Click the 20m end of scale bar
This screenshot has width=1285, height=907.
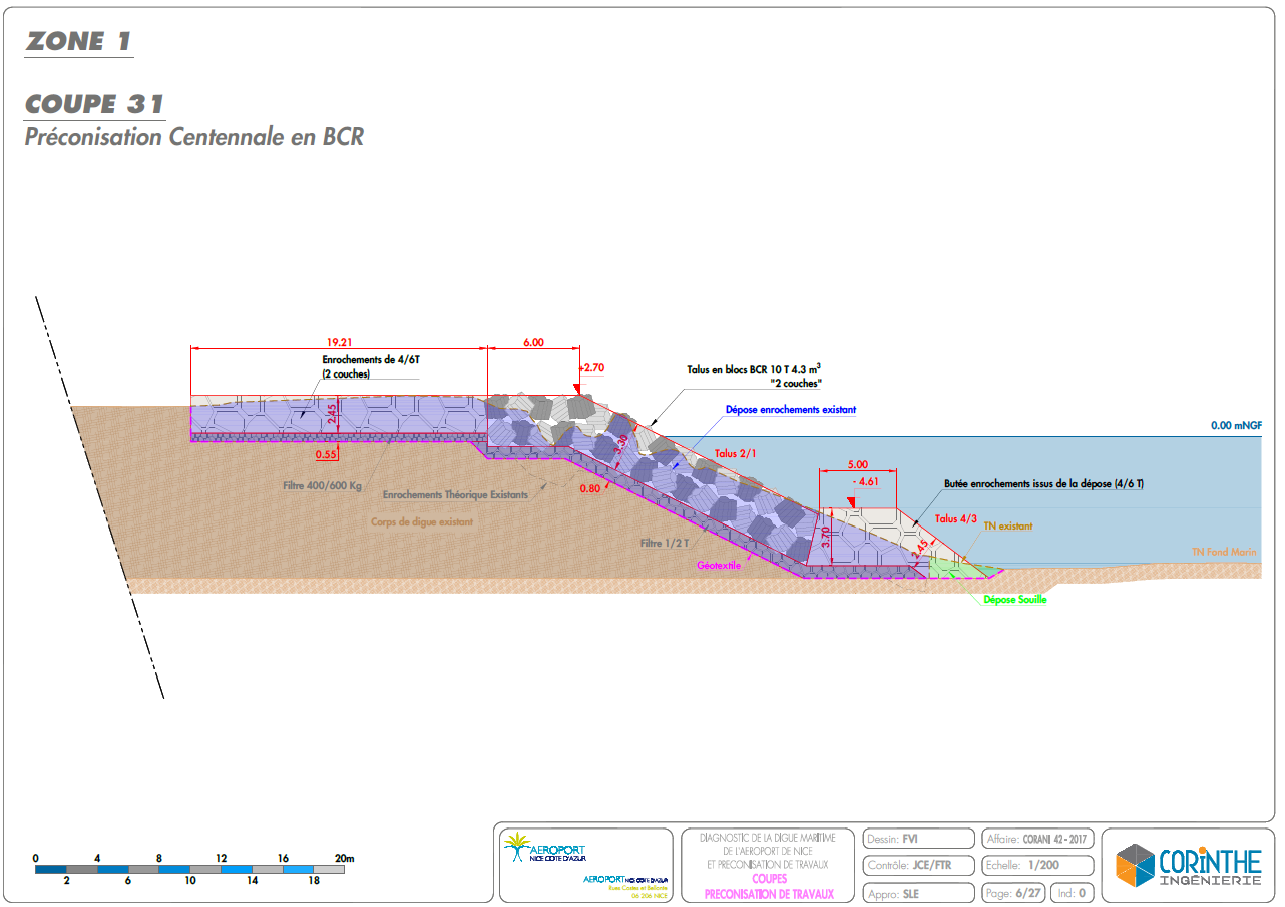[345, 859]
